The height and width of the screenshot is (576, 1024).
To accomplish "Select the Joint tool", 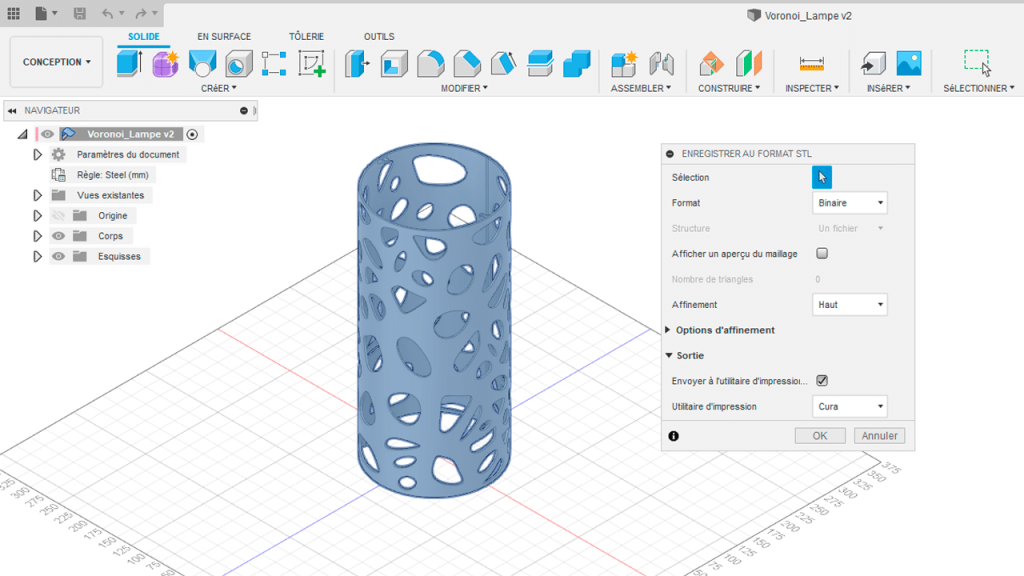I will [x=662, y=64].
